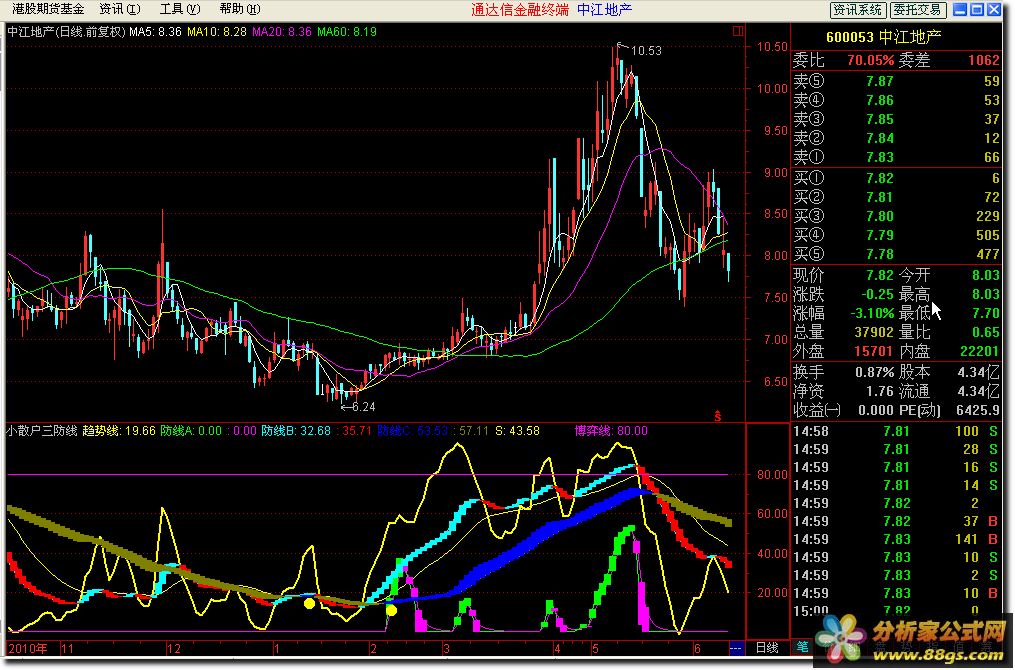Click the 80.00 level on indicator axis
Image resolution: width=1015 pixels, height=670 pixels.
[772, 475]
